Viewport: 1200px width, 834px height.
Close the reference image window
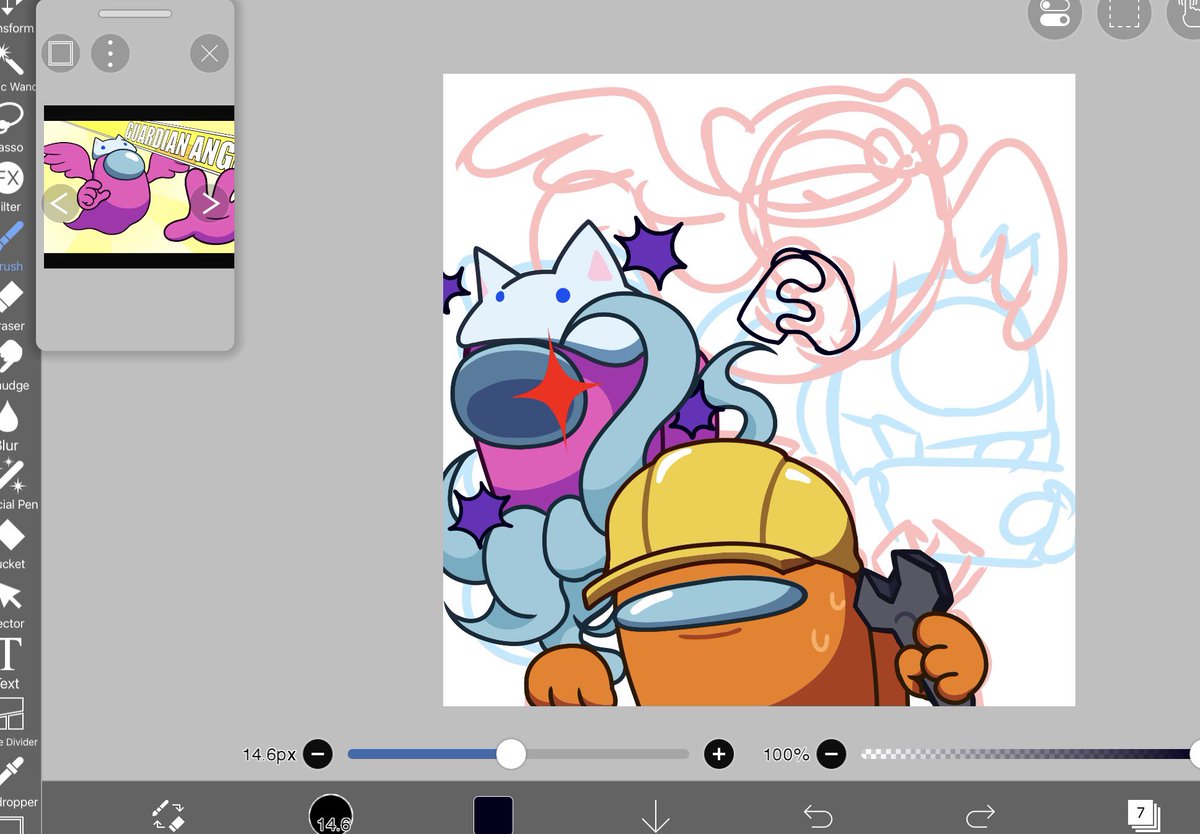(209, 53)
